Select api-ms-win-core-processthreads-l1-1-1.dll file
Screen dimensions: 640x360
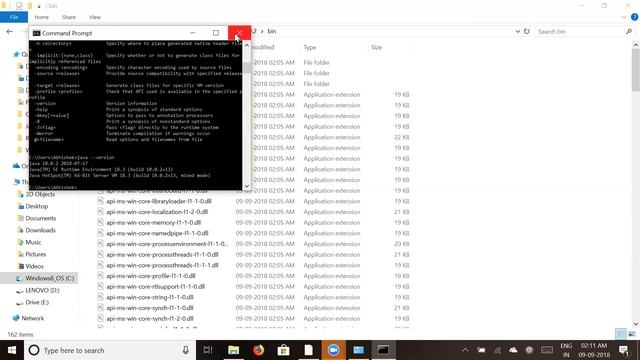coord(162,265)
